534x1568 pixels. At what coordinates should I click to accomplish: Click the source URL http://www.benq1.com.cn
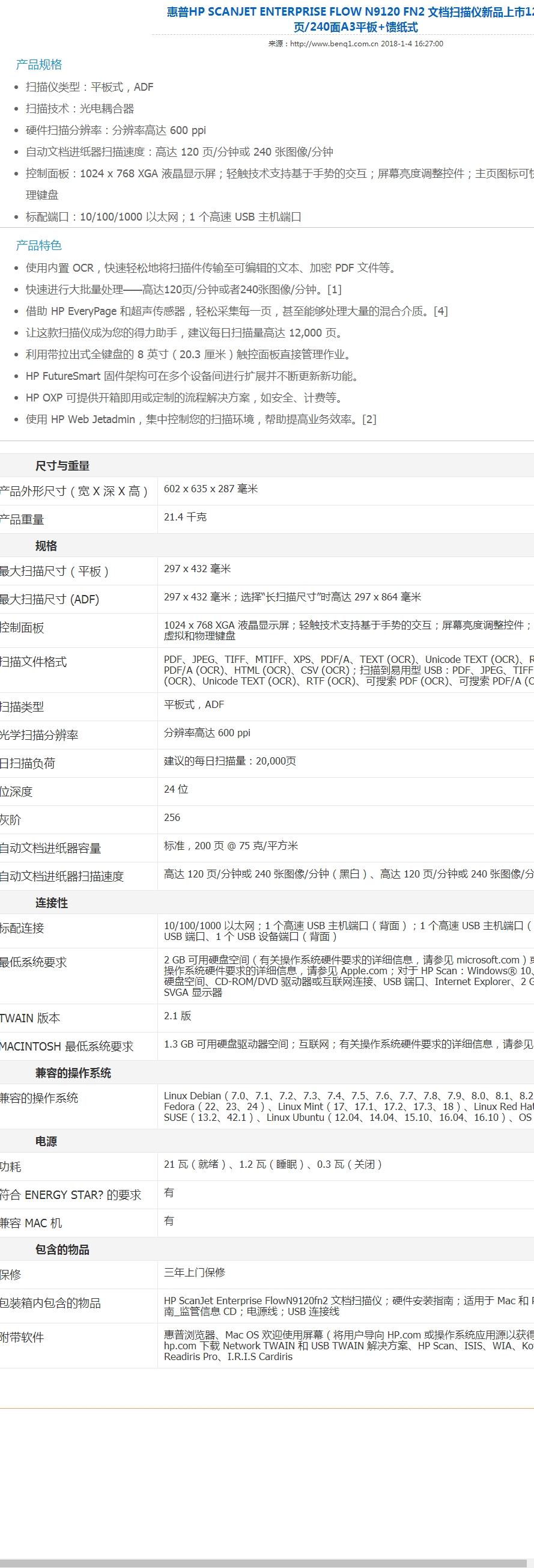click(334, 44)
